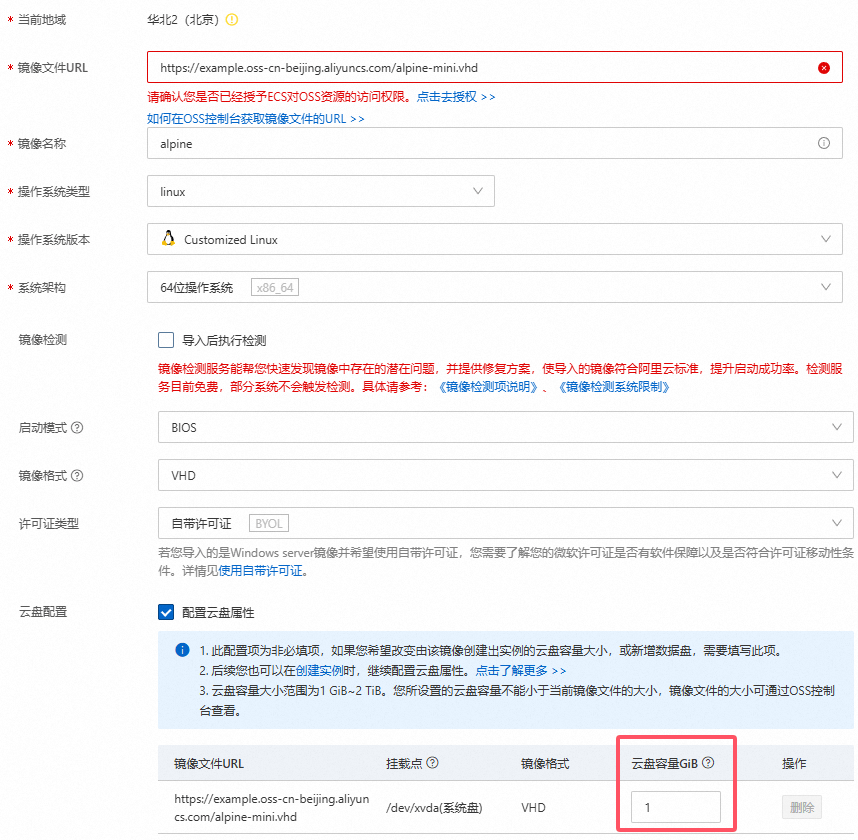
Task: Enable the 导入后执行检测 checkbox
Action: 166,340
